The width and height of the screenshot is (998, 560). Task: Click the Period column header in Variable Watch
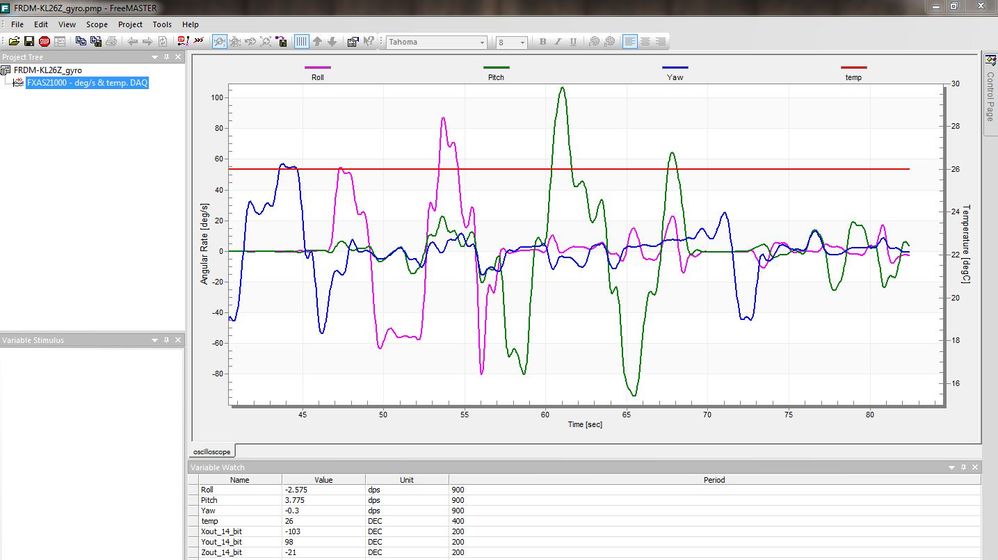point(714,480)
